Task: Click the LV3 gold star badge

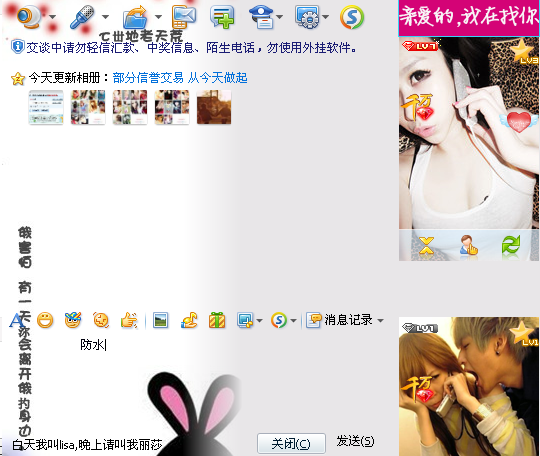Action: [524, 52]
